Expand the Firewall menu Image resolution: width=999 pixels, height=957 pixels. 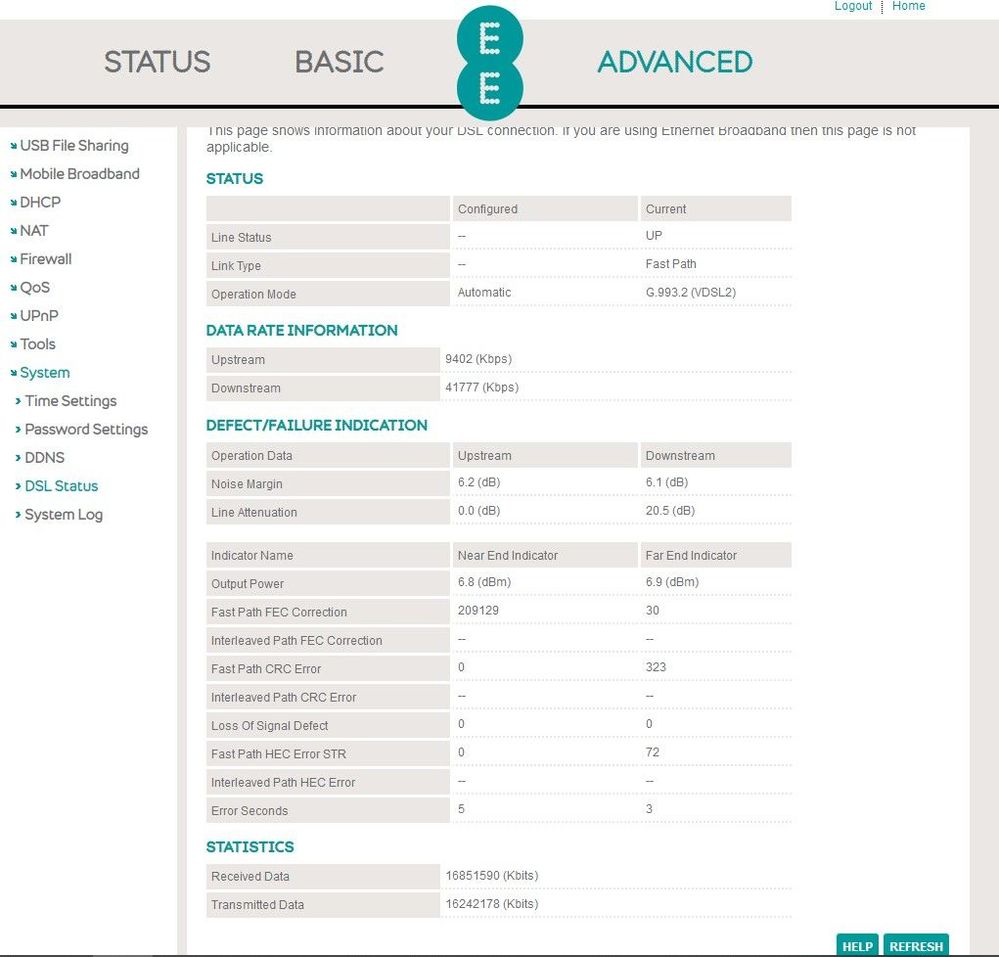[x=46, y=259]
